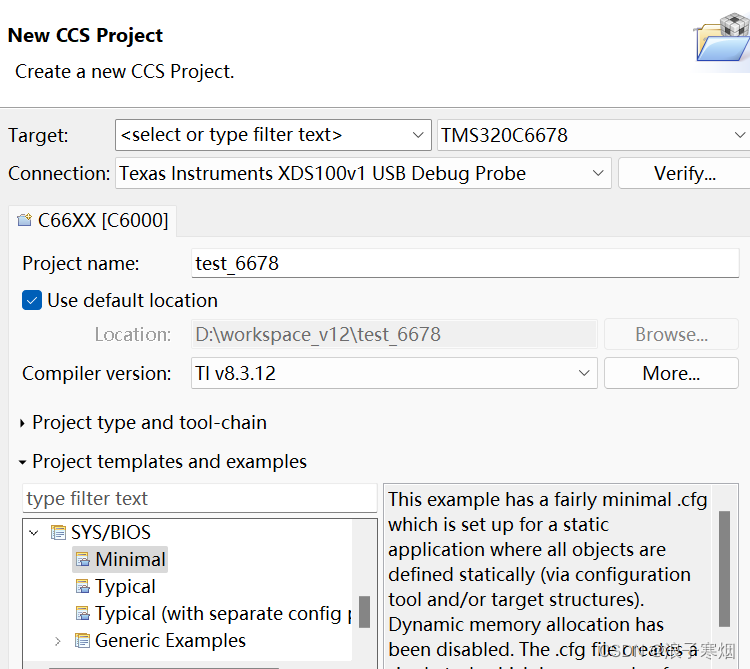Open the Compiler version dropdown
The width and height of the screenshot is (750, 669).
pyautogui.click(x=584, y=373)
